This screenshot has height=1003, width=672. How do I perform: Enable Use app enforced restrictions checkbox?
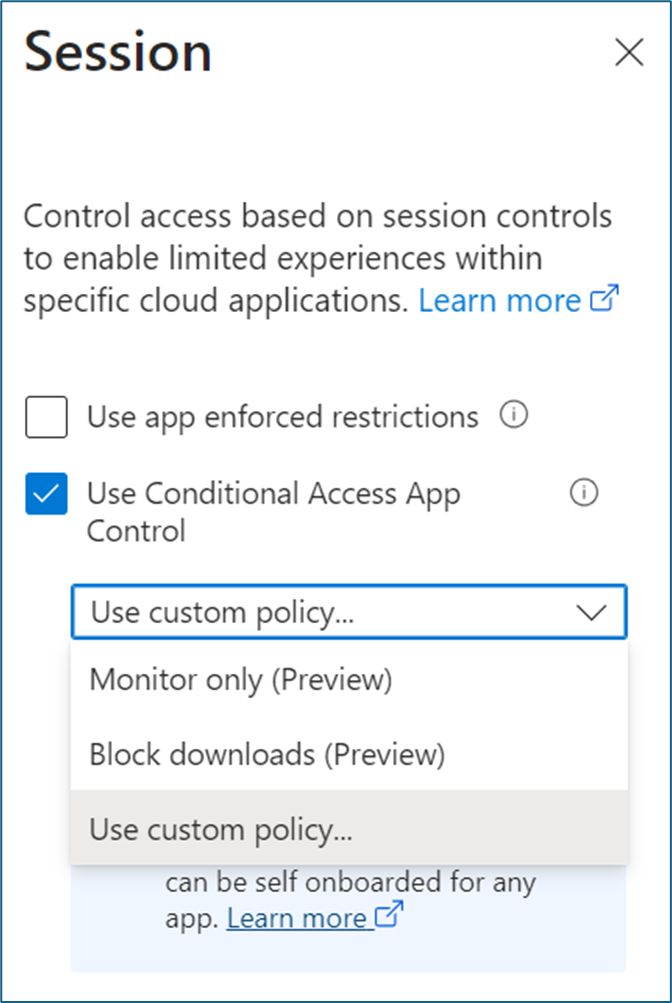(47, 417)
